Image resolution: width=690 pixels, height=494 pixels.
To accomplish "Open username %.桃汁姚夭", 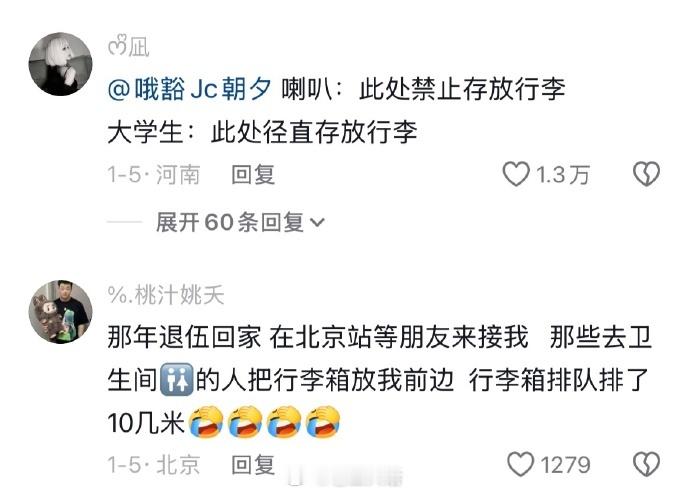I will click(166, 294).
